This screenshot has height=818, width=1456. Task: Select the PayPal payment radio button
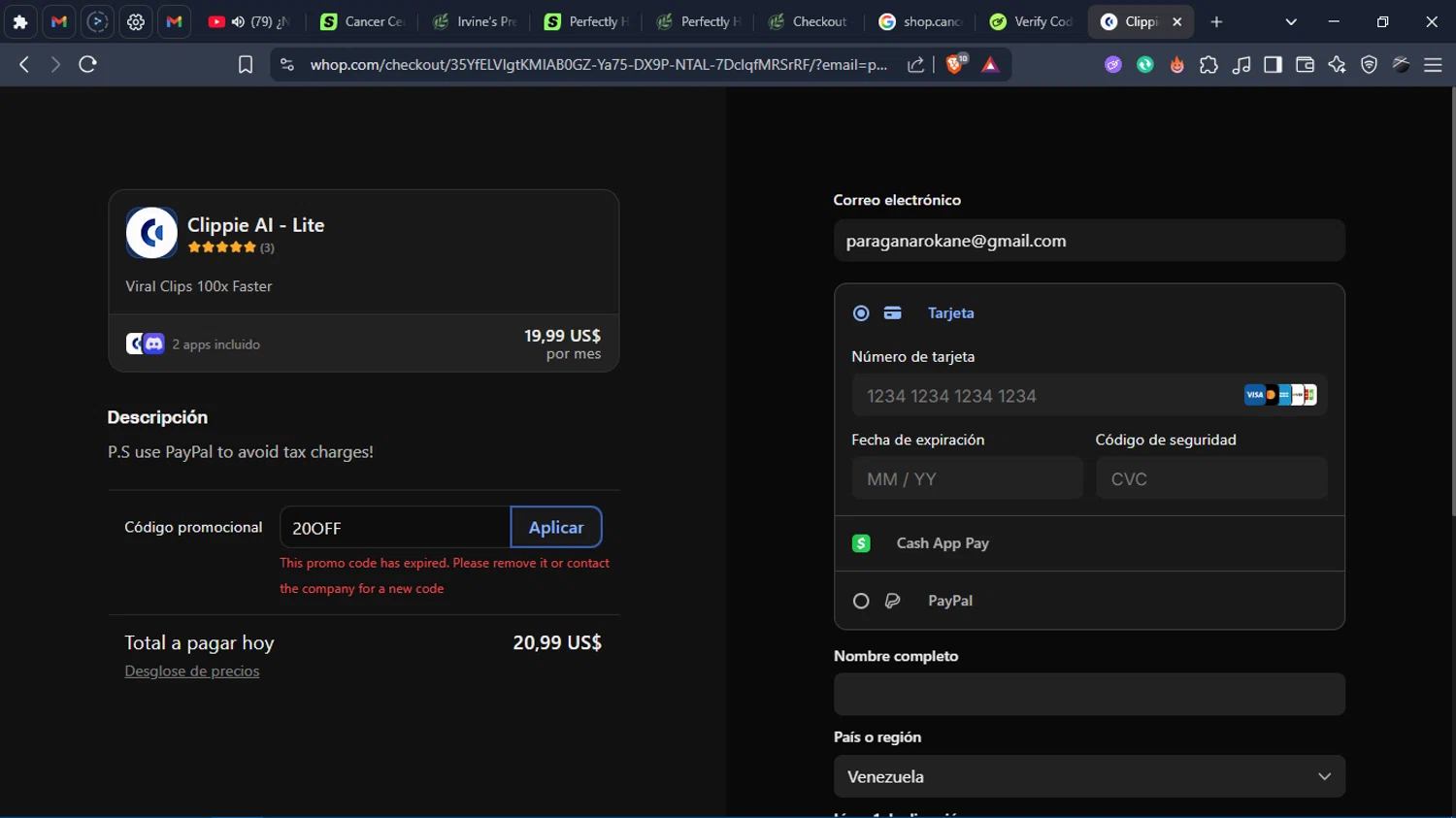tap(861, 602)
